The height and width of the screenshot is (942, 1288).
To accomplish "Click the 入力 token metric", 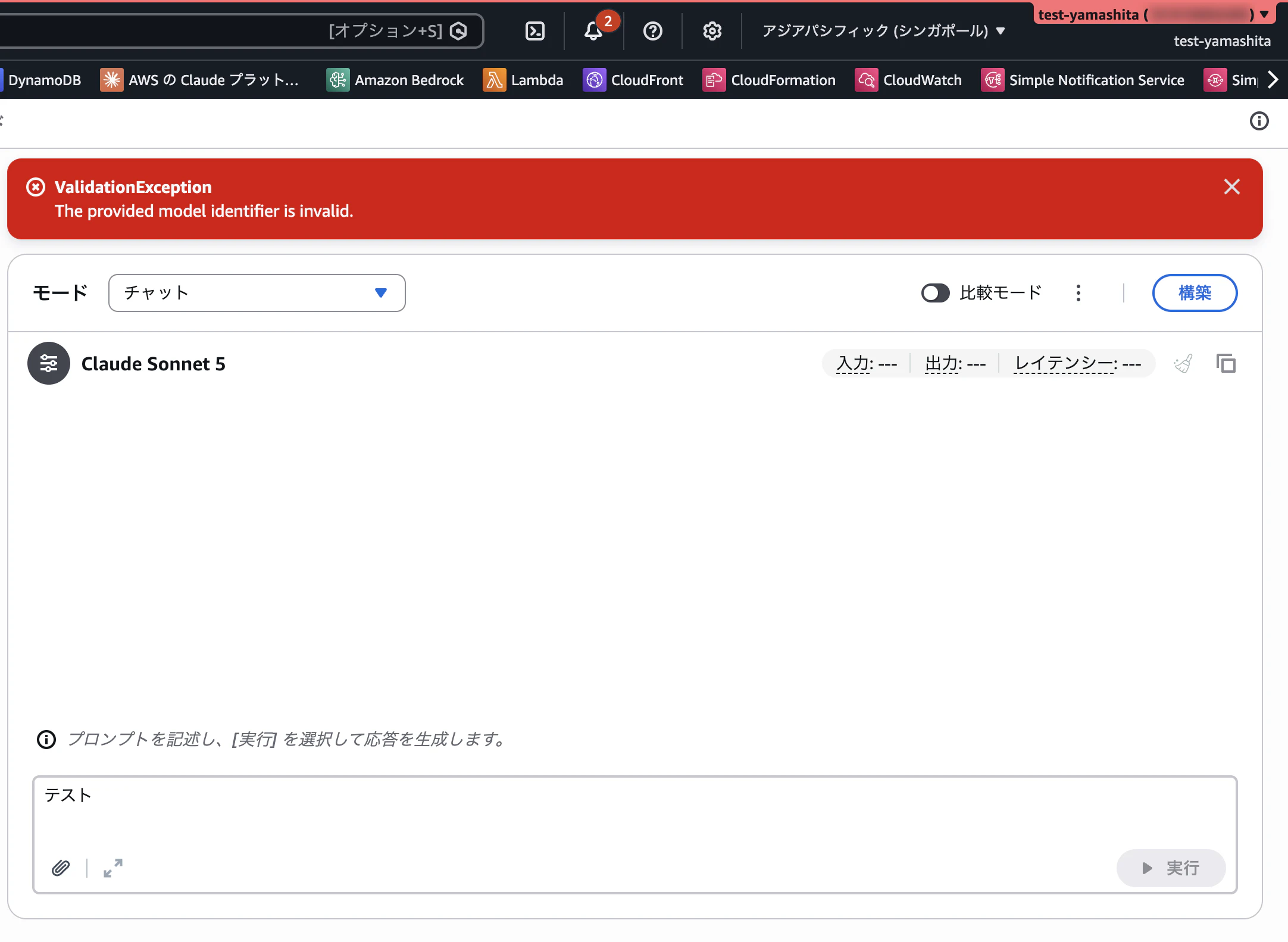I will (867, 363).
